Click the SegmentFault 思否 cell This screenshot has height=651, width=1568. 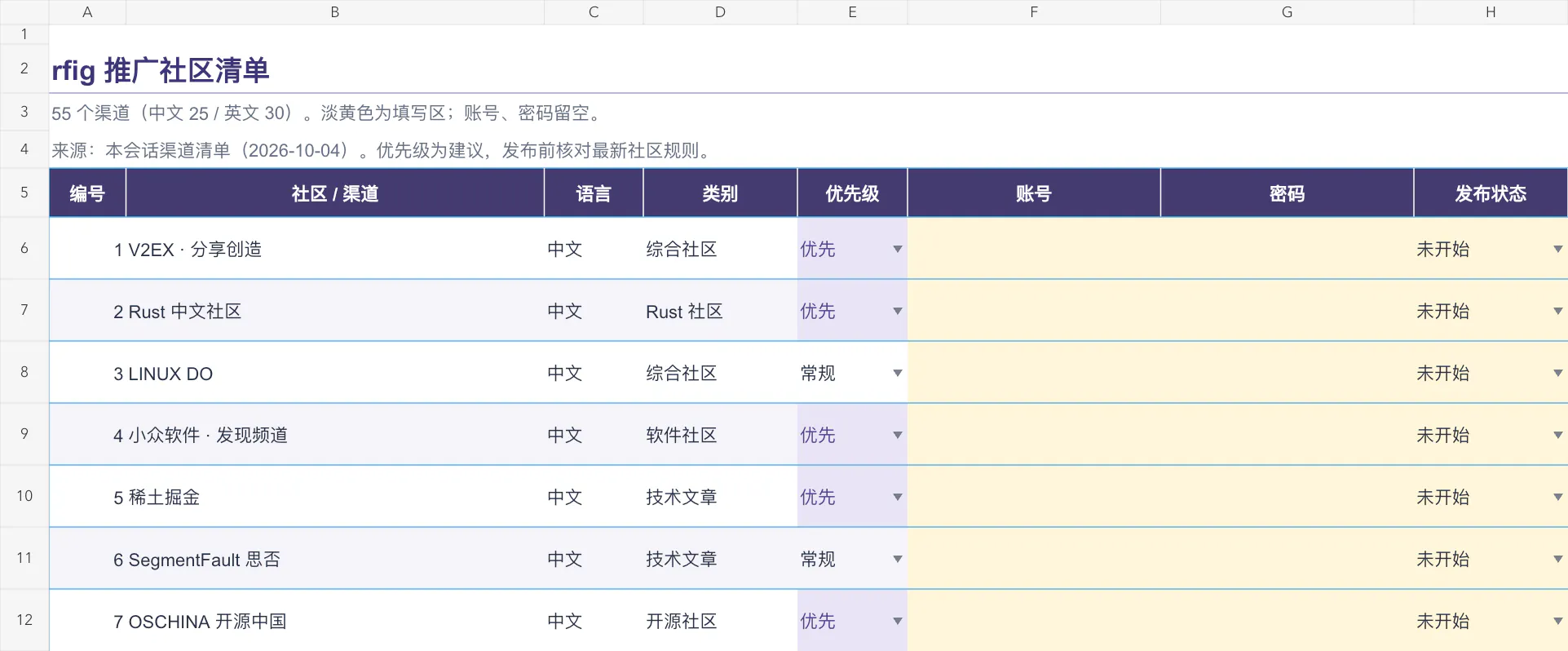[335, 559]
